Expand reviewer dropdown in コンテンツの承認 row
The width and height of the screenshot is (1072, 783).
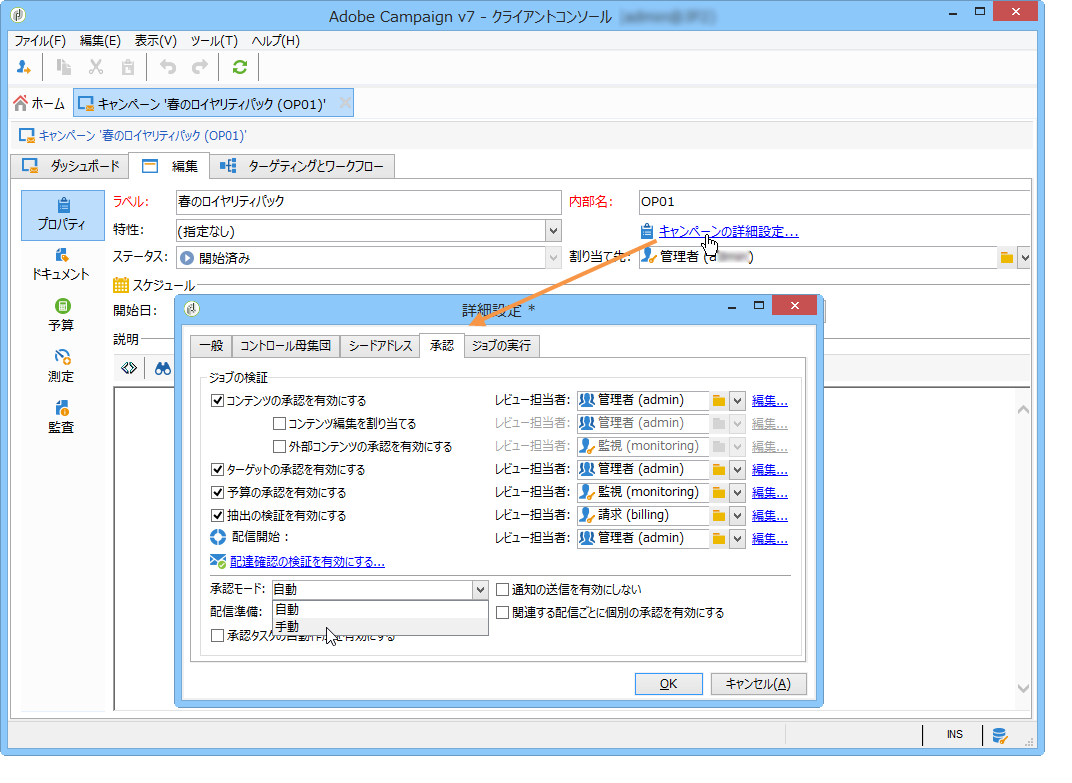click(x=737, y=401)
